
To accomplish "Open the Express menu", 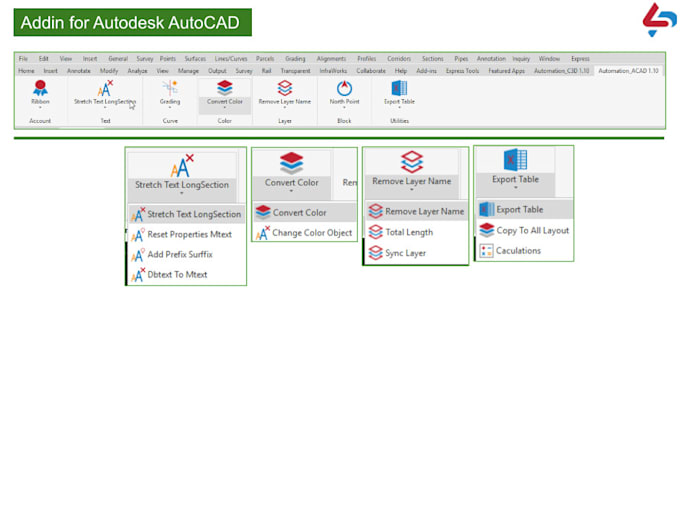I will pyautogui.click(x=580, y=59).
